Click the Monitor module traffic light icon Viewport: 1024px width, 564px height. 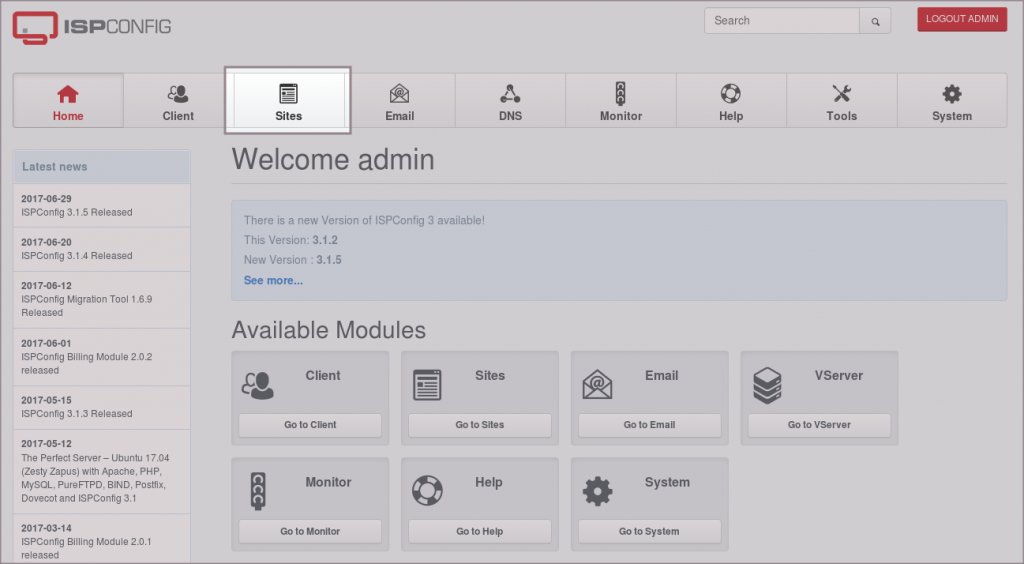pyautogui.click(x=258, y=491)
